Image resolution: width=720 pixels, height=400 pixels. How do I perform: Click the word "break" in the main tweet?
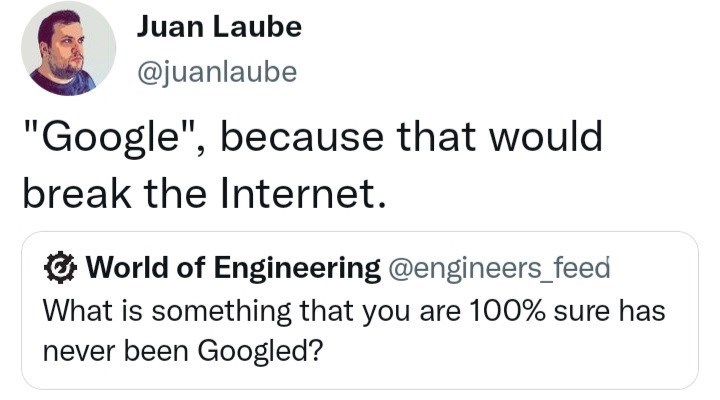tap(78, 190)
